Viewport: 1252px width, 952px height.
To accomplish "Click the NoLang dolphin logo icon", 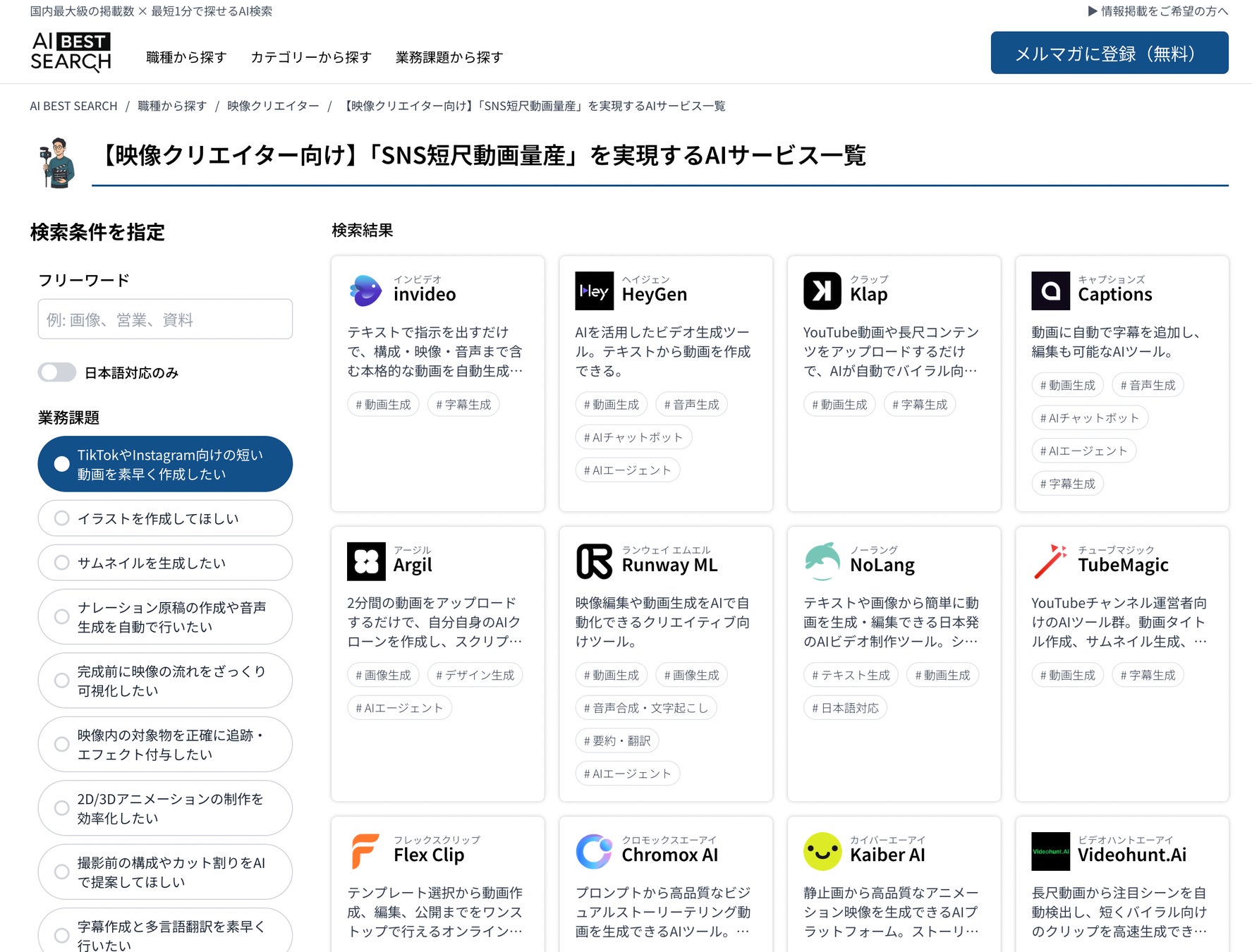I will pyautogui.click(x=822, y=561).
